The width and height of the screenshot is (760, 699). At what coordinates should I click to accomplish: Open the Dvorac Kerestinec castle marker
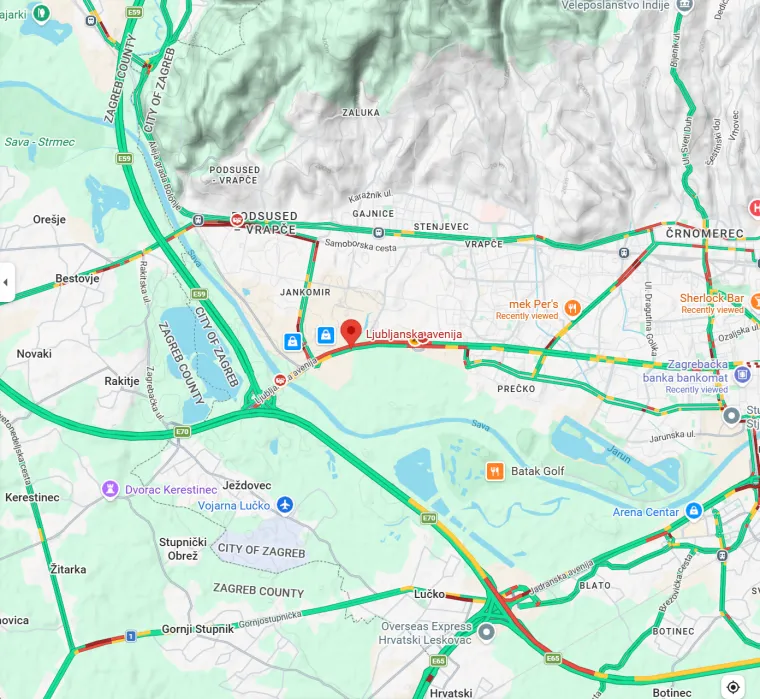click(x=110, y=489)
